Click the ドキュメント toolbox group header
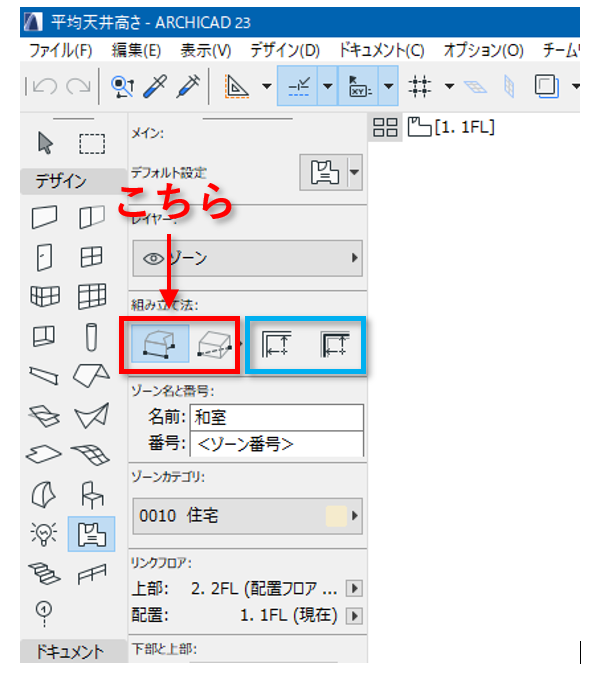The image size is (612, 679). click(72, 651)
